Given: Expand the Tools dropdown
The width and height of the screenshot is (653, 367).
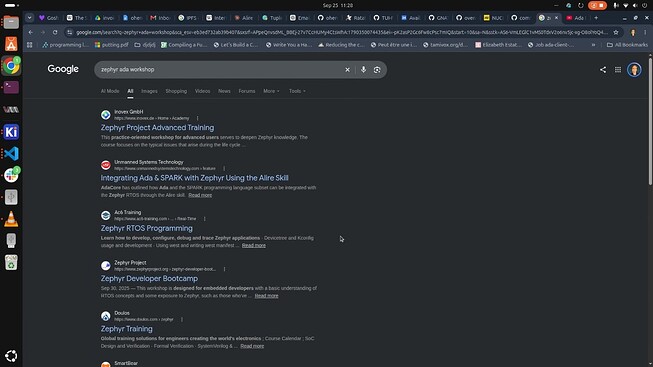Looking at the screenshot, I should tap(297, 91).
